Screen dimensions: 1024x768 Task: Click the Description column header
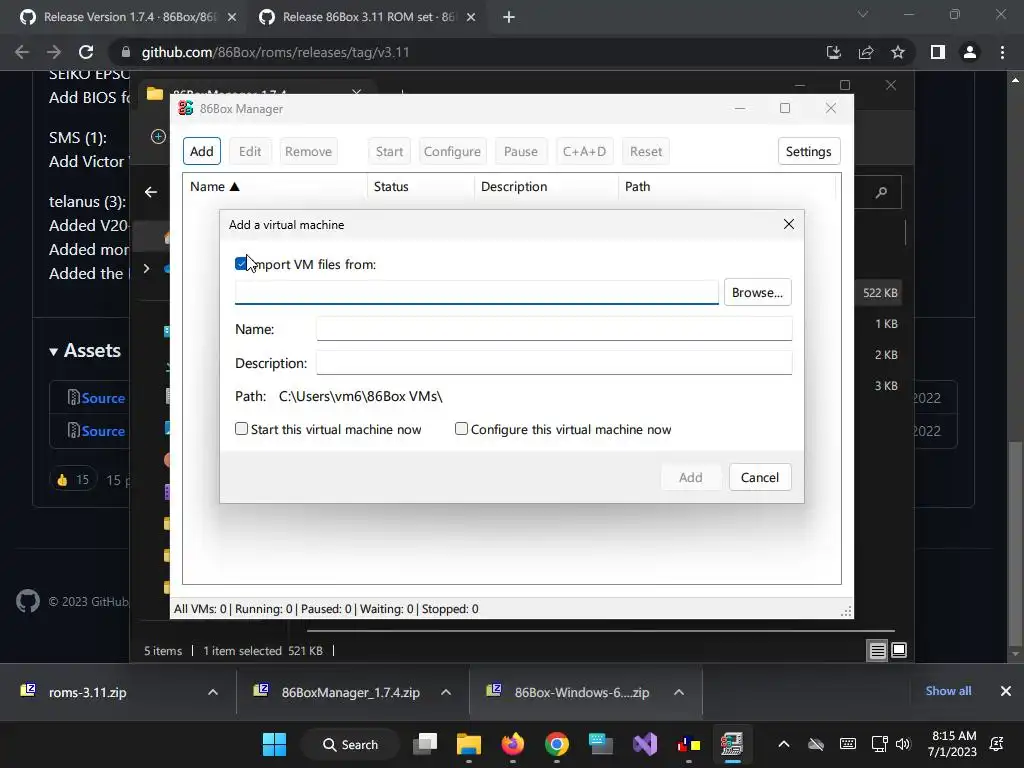(x=546, y=187)
